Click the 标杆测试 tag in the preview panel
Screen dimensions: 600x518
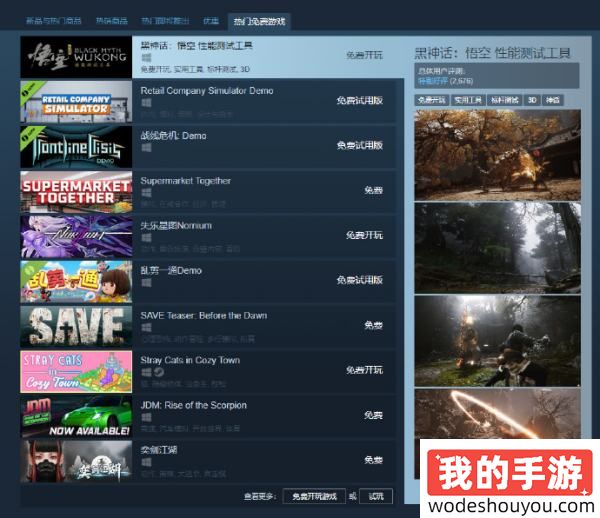coord(504,100)
